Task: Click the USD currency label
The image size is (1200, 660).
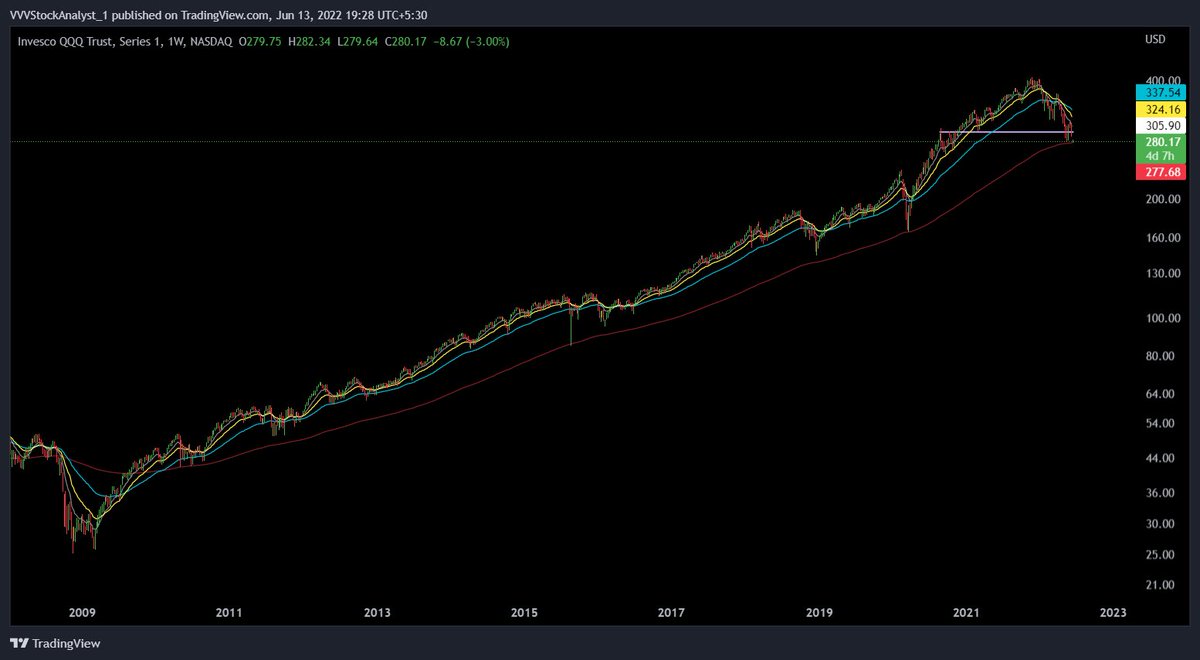Action: [1155, 39]
